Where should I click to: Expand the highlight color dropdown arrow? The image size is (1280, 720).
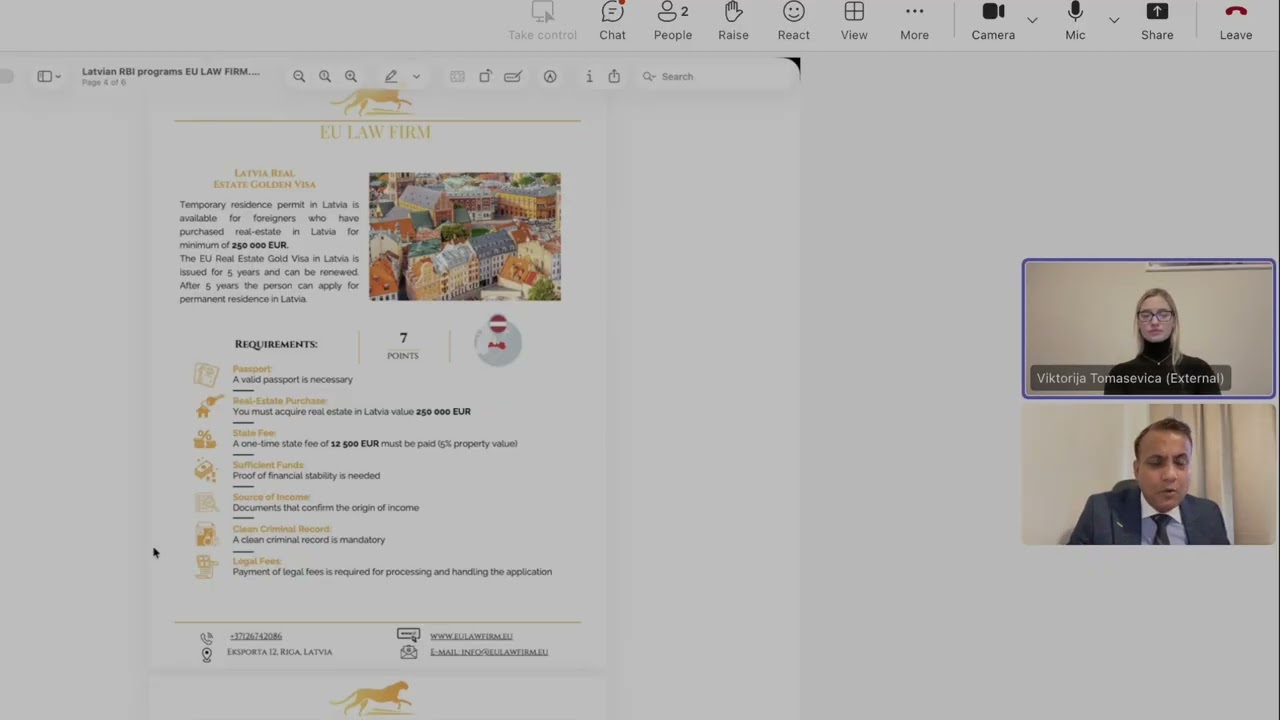pos(416,77)
